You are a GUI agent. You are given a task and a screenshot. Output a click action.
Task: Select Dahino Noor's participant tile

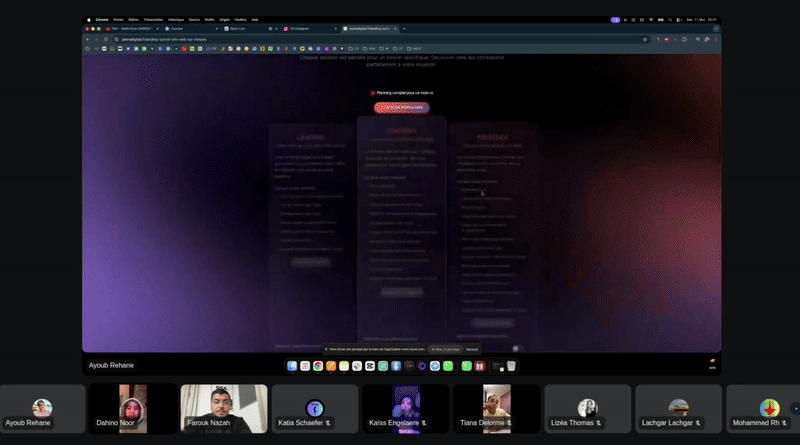133,408
